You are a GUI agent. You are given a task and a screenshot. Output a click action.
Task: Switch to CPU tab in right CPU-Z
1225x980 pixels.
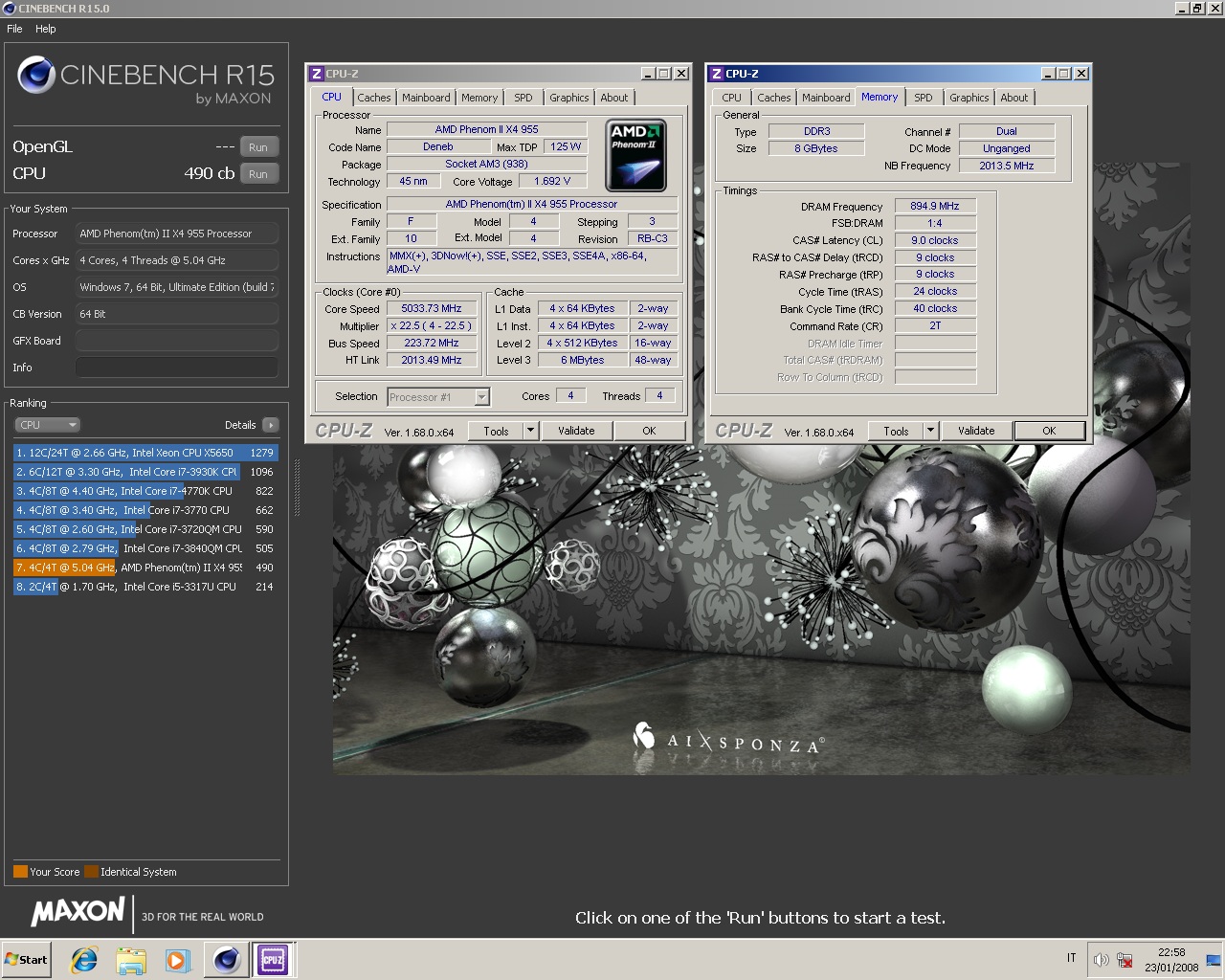pyautogui.click(x=731, y=98)
